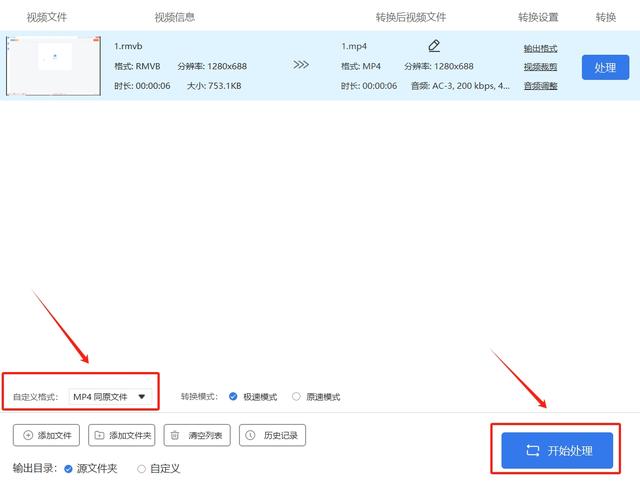This screenshot has height=486, width=640.
Task: Open the 视频裁剪 settings link
Action: pyautogui.click(x=540, y=67)
